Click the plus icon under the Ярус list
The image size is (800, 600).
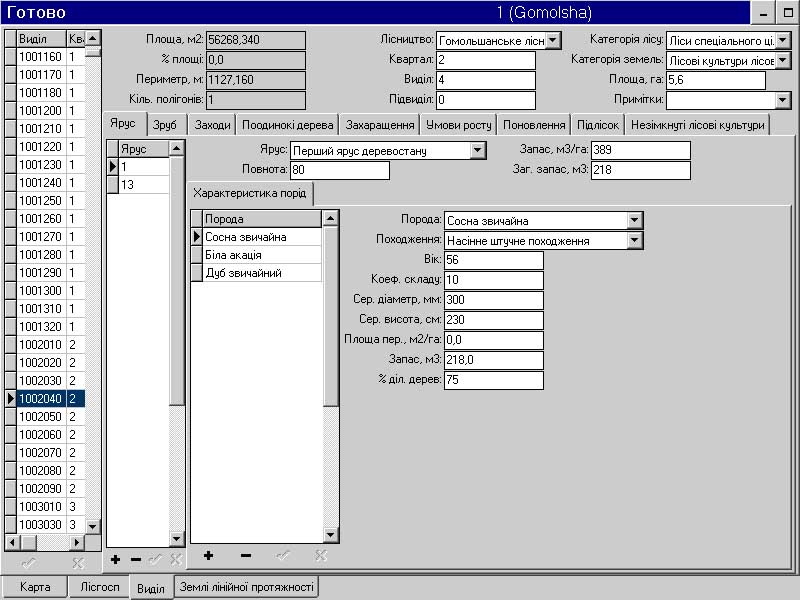coord(116,560)
